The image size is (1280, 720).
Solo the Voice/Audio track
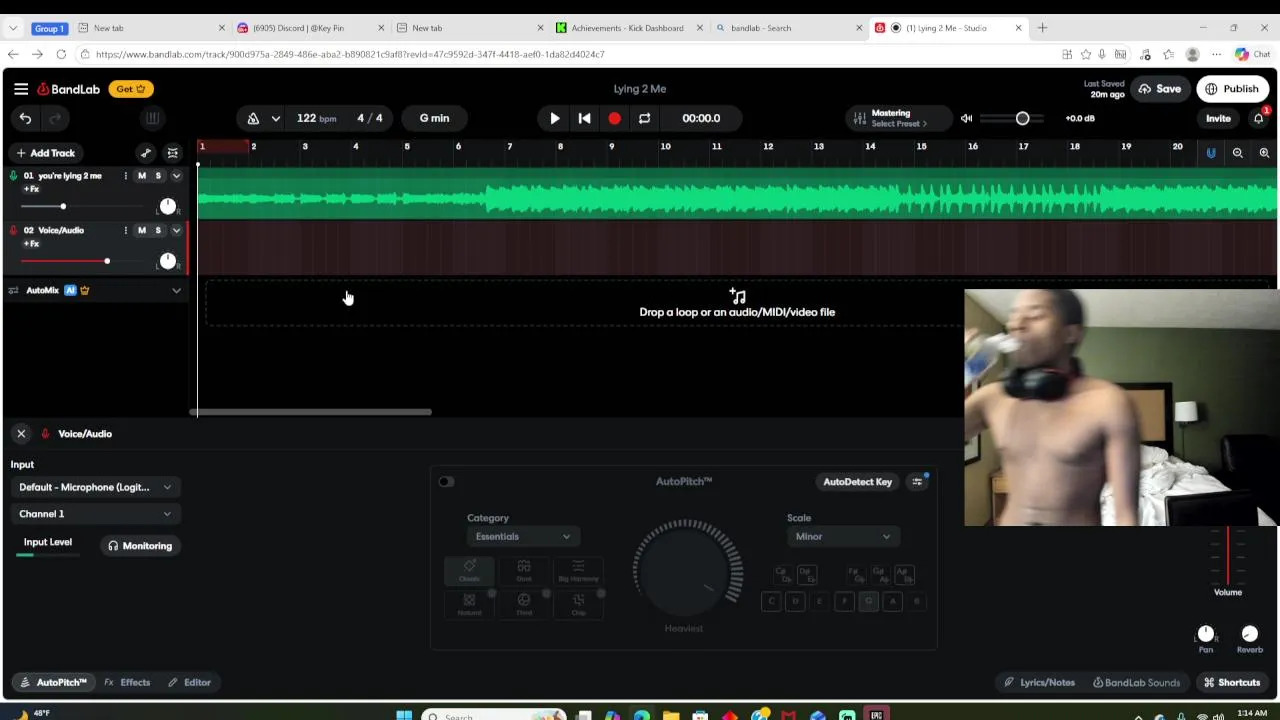coord(158,230)
